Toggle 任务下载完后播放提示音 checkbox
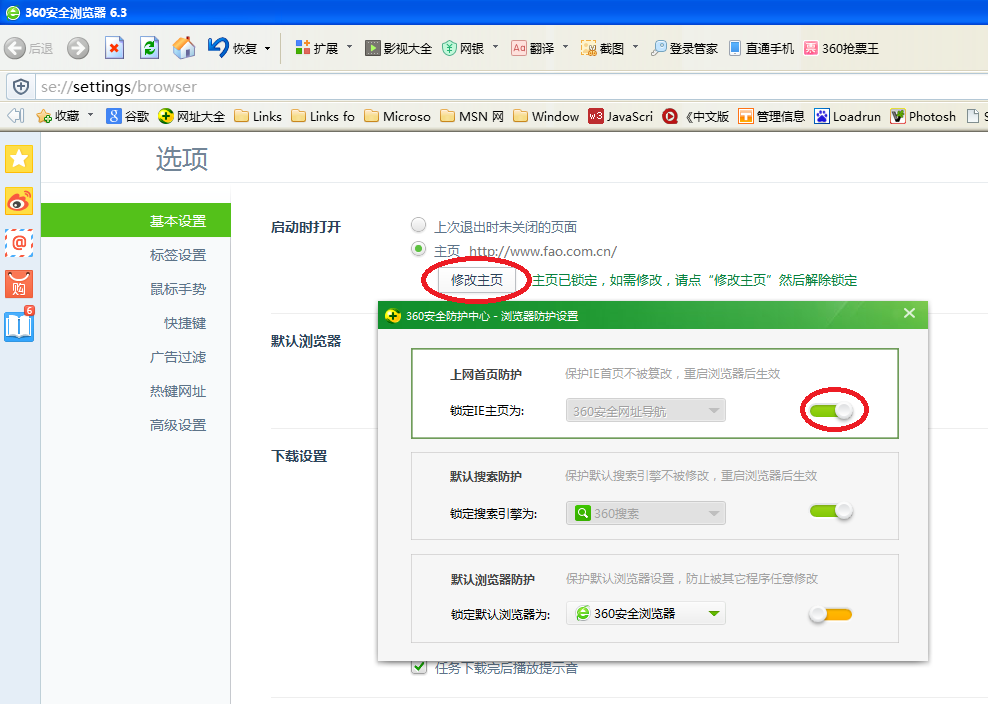Viewport: 988px width, 704px height. pos(418,666)
